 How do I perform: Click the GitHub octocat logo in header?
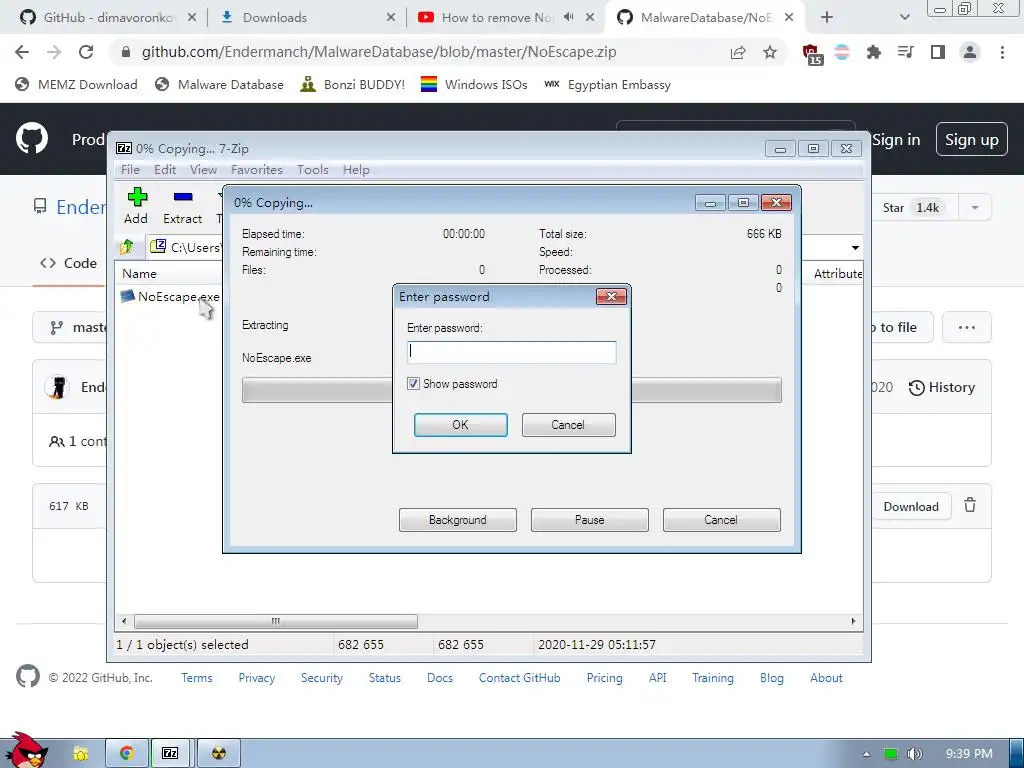click(32, 138)
